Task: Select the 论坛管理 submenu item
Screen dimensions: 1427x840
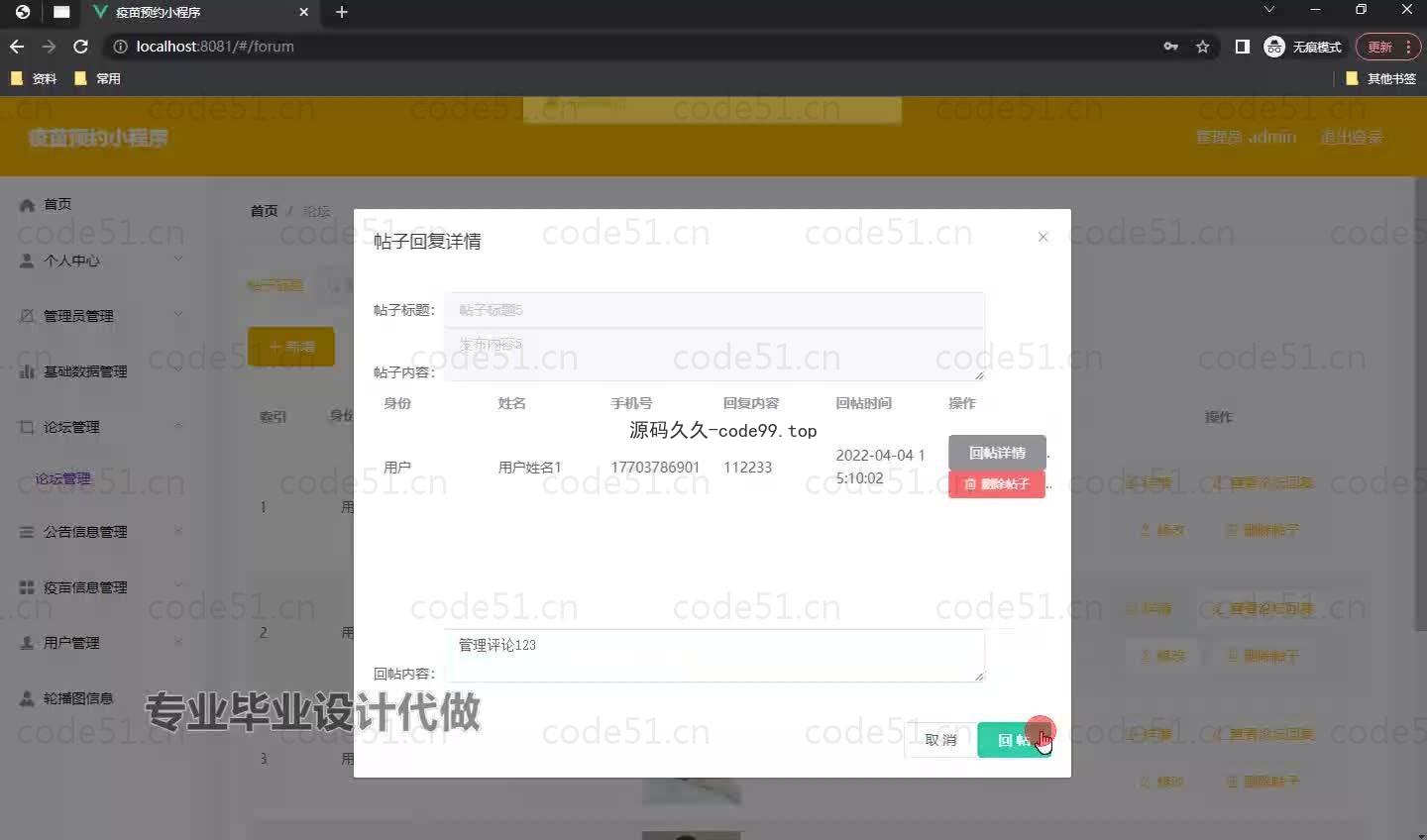Action: click(63, 478)
